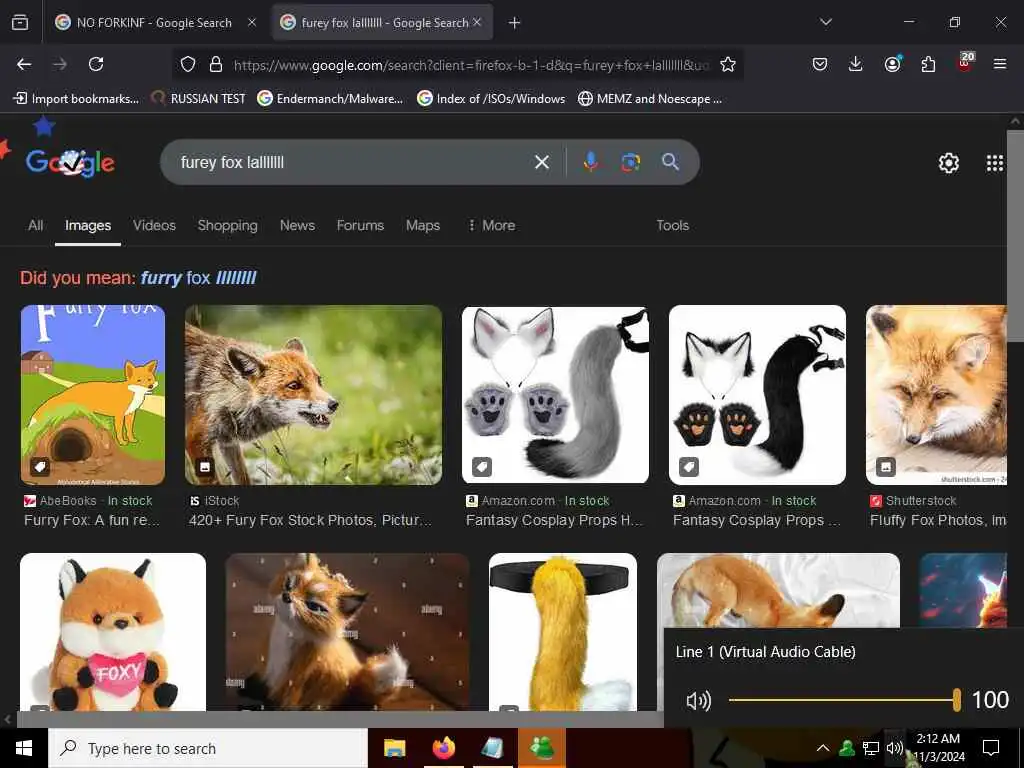Open the Firefox account icon
Screen dimensions: 1024x768
pyautogui.click(x=892, y=64)
